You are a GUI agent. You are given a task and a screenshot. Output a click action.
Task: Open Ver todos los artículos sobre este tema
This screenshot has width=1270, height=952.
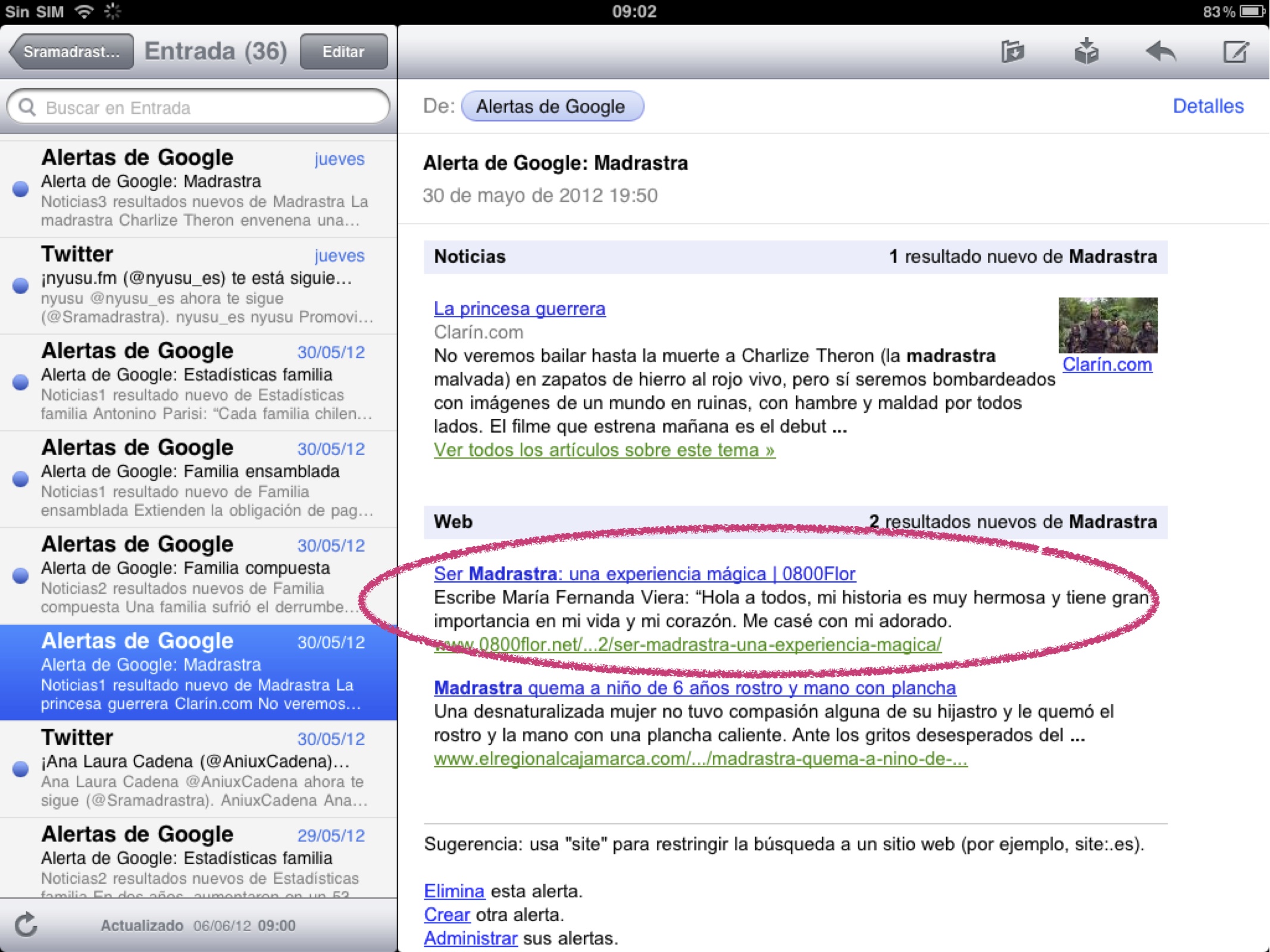604,450
